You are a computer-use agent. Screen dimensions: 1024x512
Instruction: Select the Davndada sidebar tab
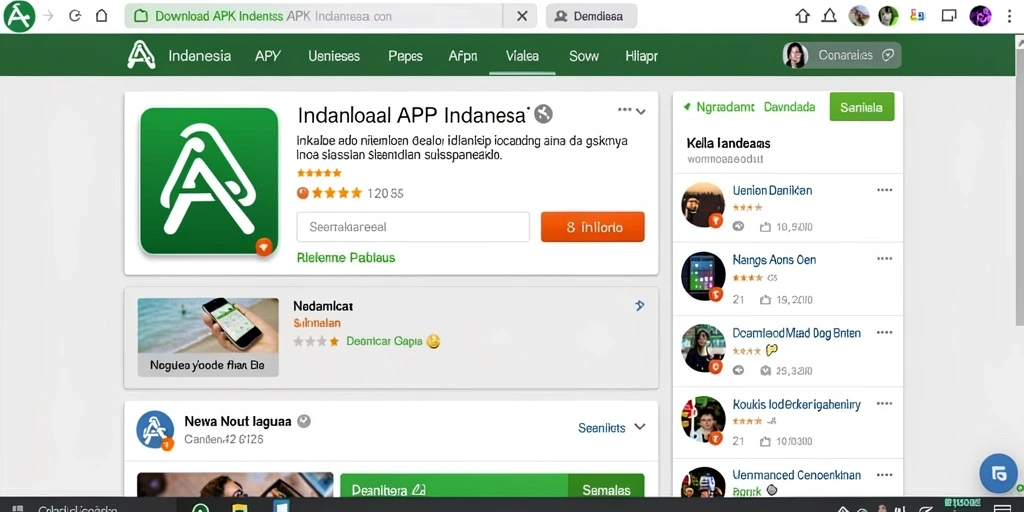[790, 106]
